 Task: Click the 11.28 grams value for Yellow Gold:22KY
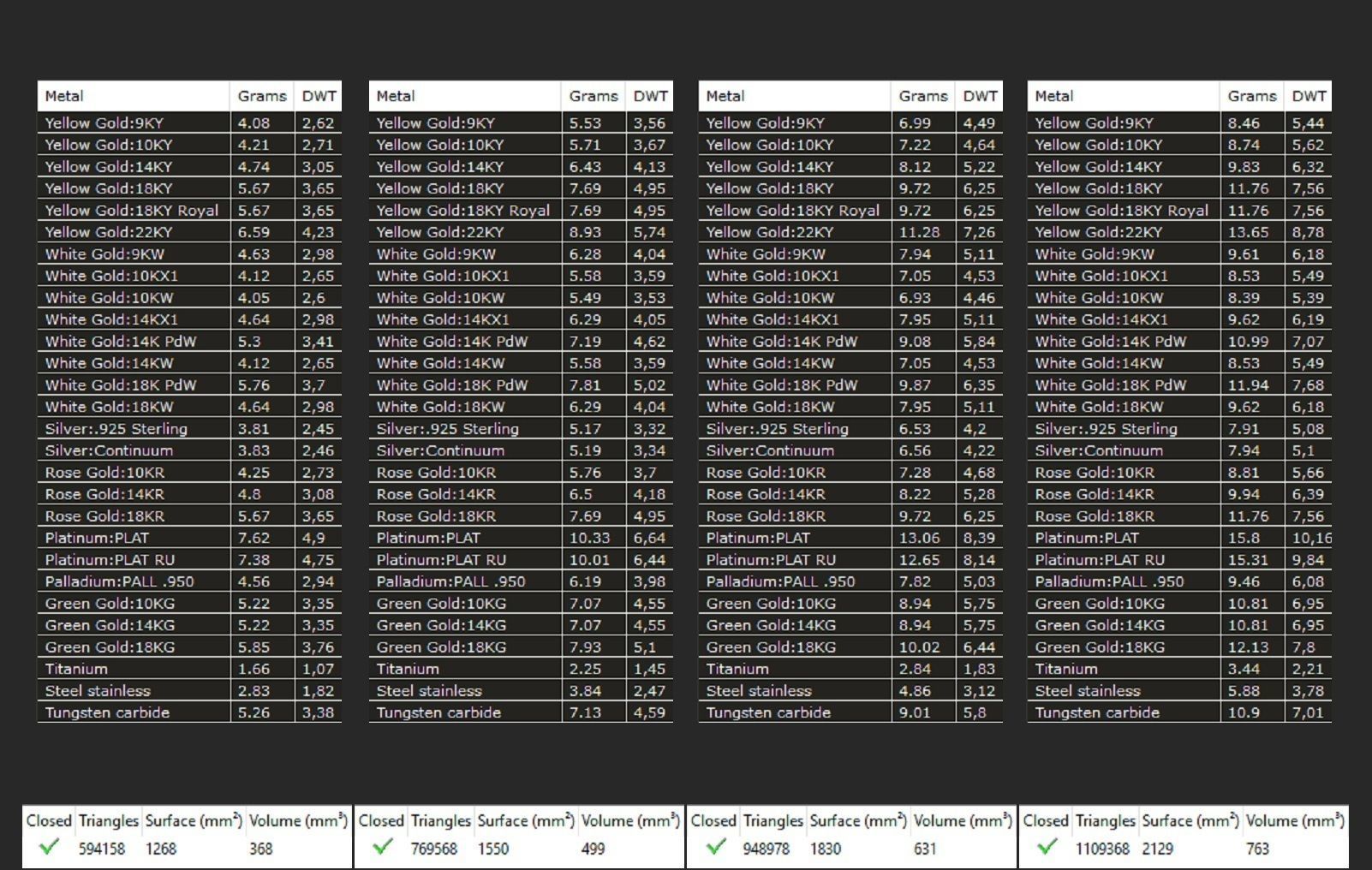coord(919,232)
